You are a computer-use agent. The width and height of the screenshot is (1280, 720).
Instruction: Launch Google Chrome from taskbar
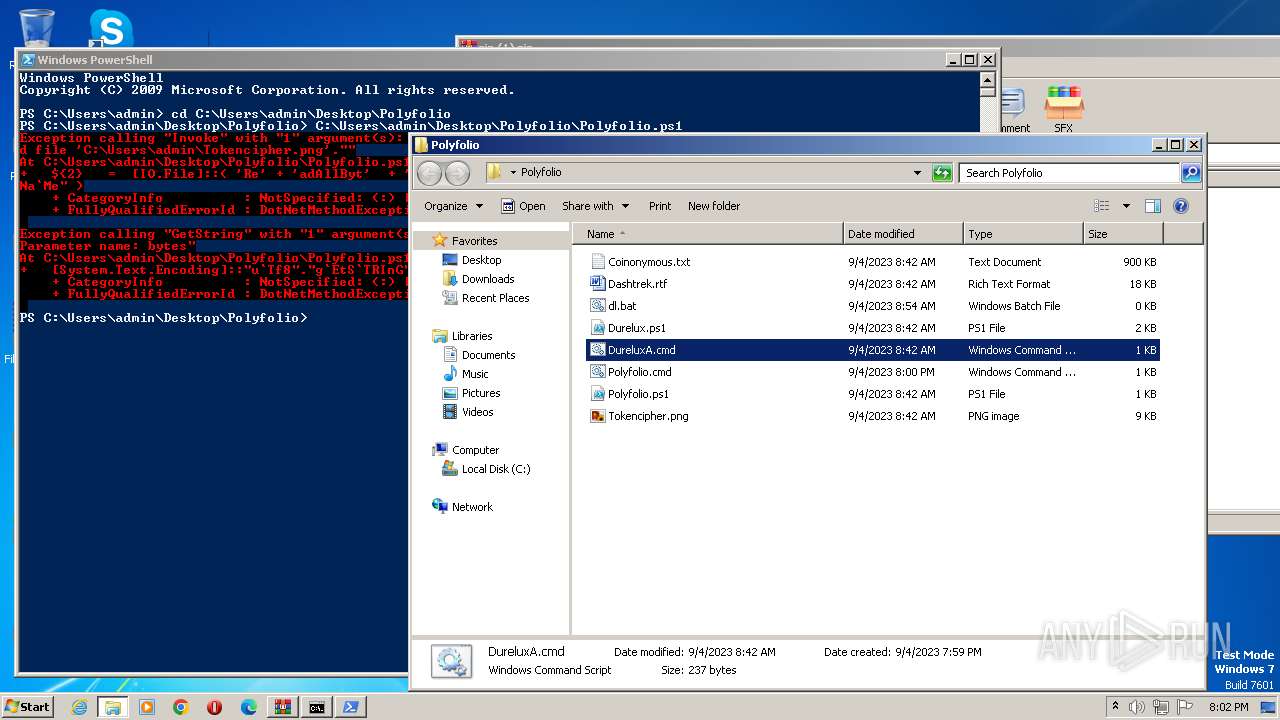tap(181, 707)
